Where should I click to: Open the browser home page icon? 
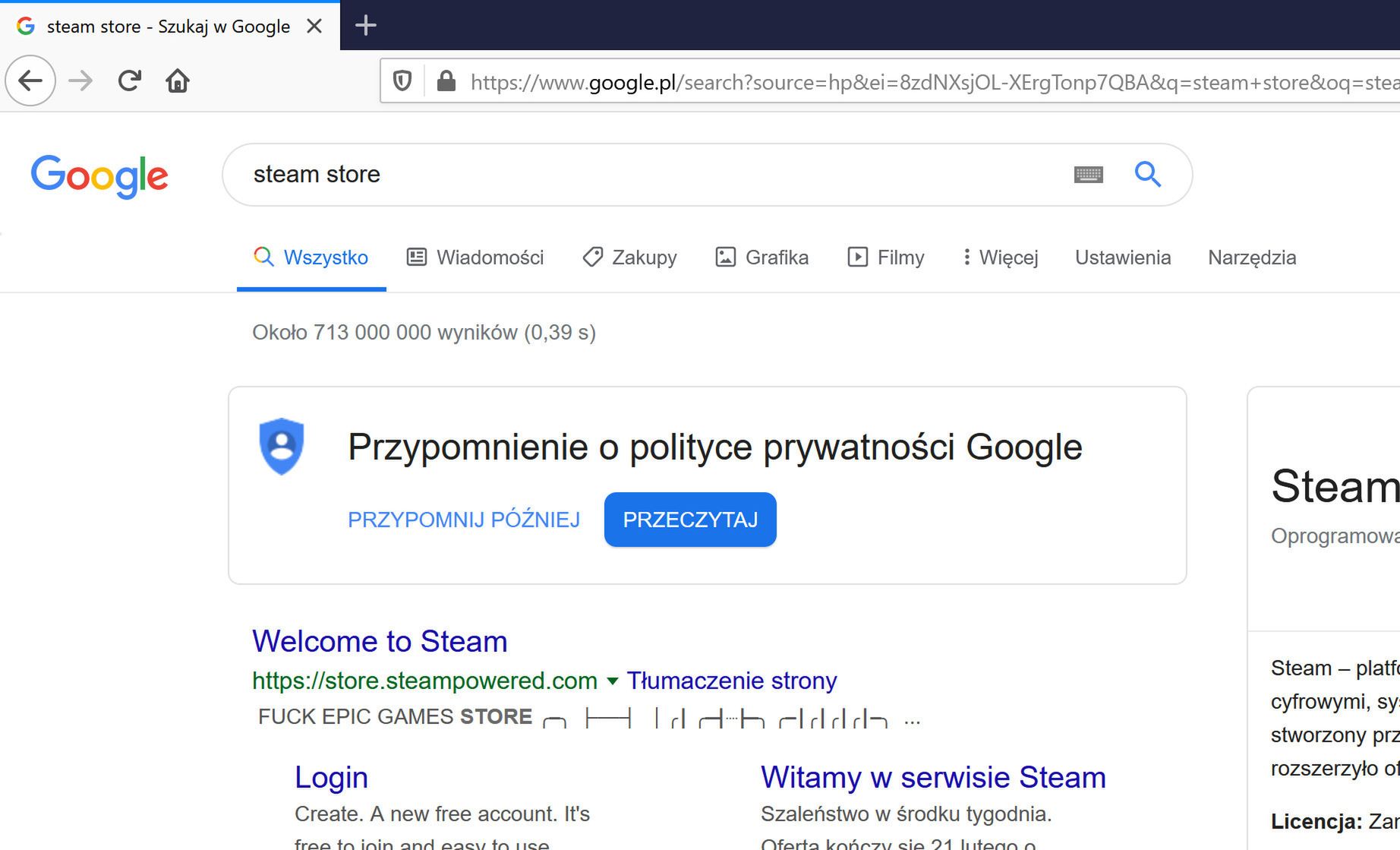178,81
